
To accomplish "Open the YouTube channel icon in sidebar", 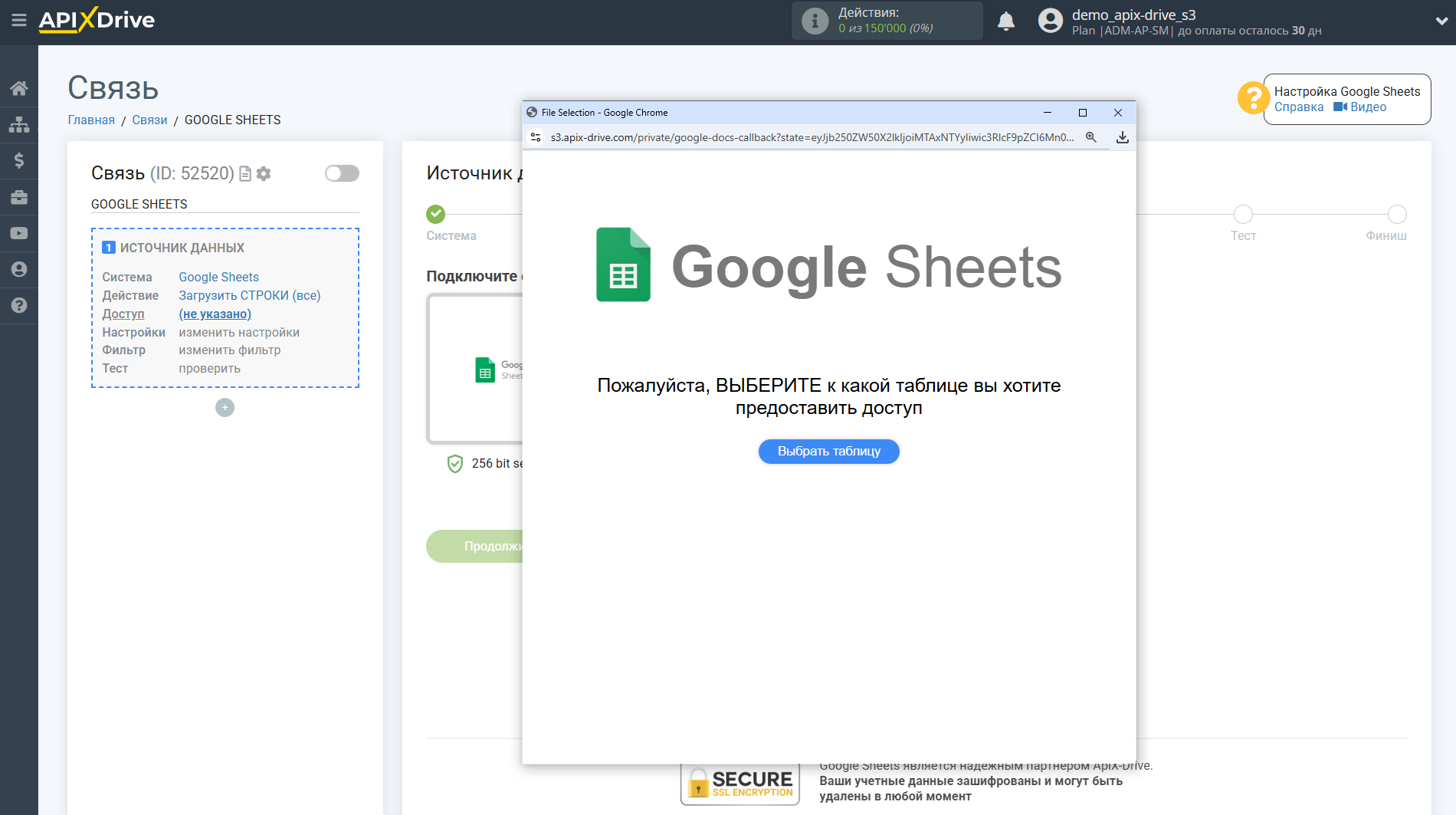I will [19, 233].
